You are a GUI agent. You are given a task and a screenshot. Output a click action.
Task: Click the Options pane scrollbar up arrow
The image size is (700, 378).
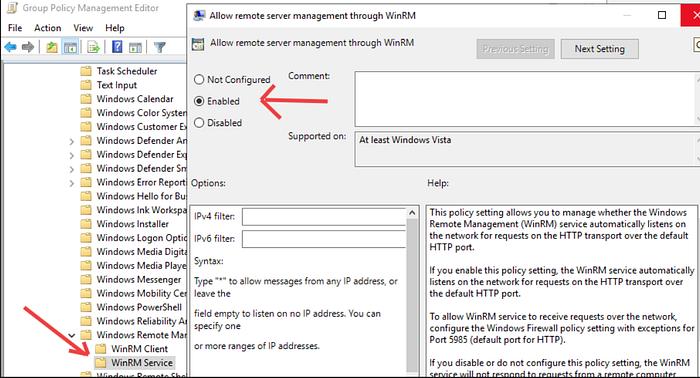tap(412, 213)
